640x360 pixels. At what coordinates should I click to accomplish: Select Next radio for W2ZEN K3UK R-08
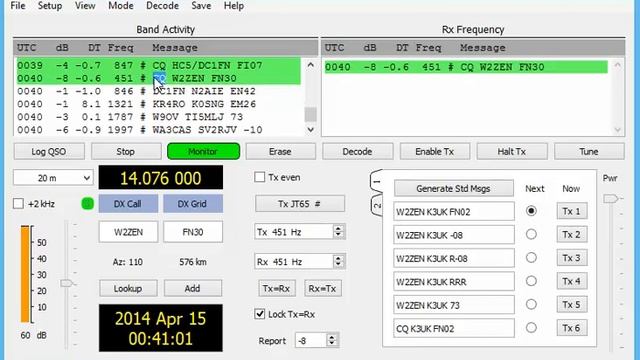point(531,258)
